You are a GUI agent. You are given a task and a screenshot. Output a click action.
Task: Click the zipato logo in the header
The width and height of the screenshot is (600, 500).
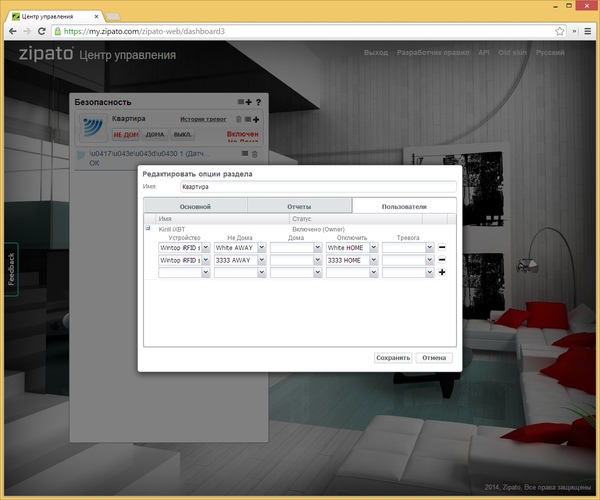(x=46, y=54)
